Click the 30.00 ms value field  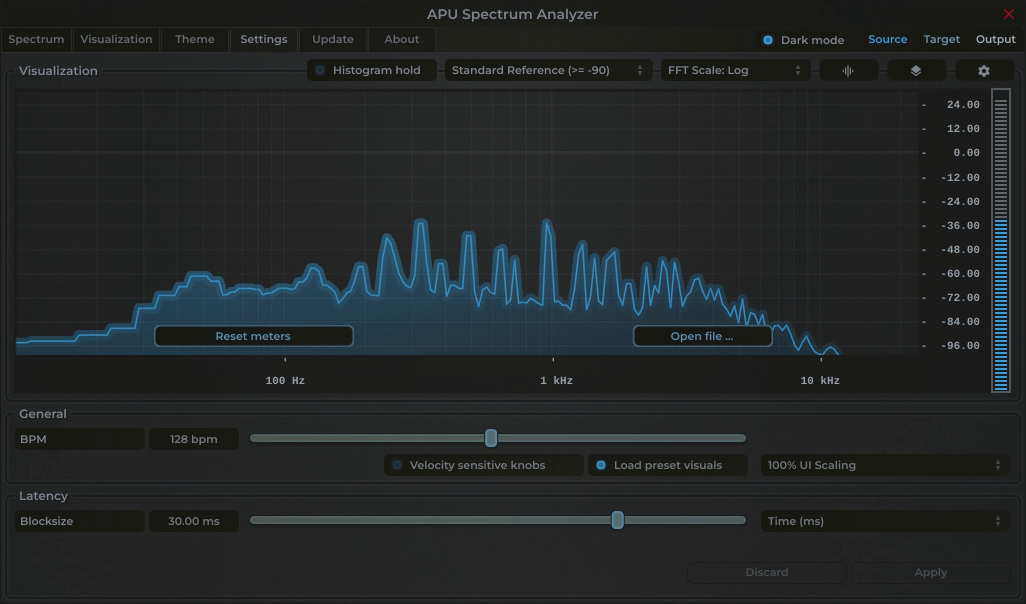[194, 521]
